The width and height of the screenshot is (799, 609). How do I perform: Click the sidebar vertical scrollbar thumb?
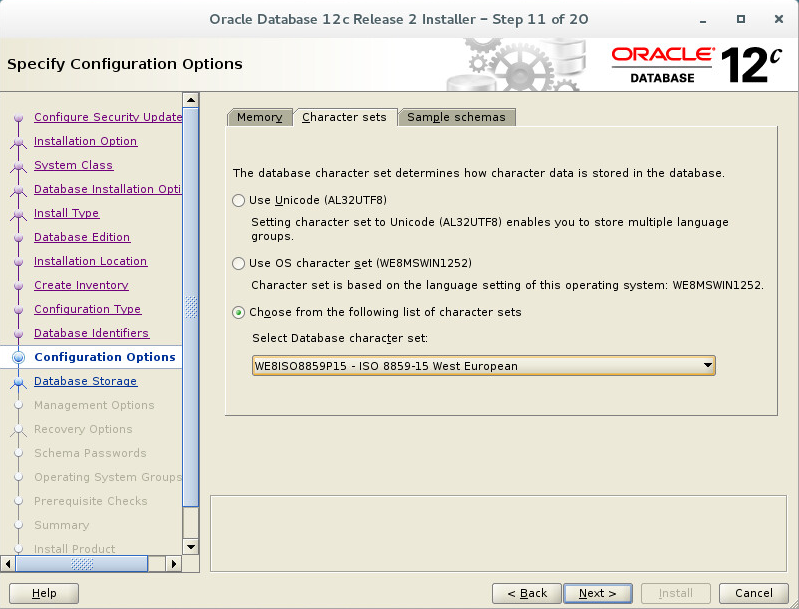click(191, 307)
